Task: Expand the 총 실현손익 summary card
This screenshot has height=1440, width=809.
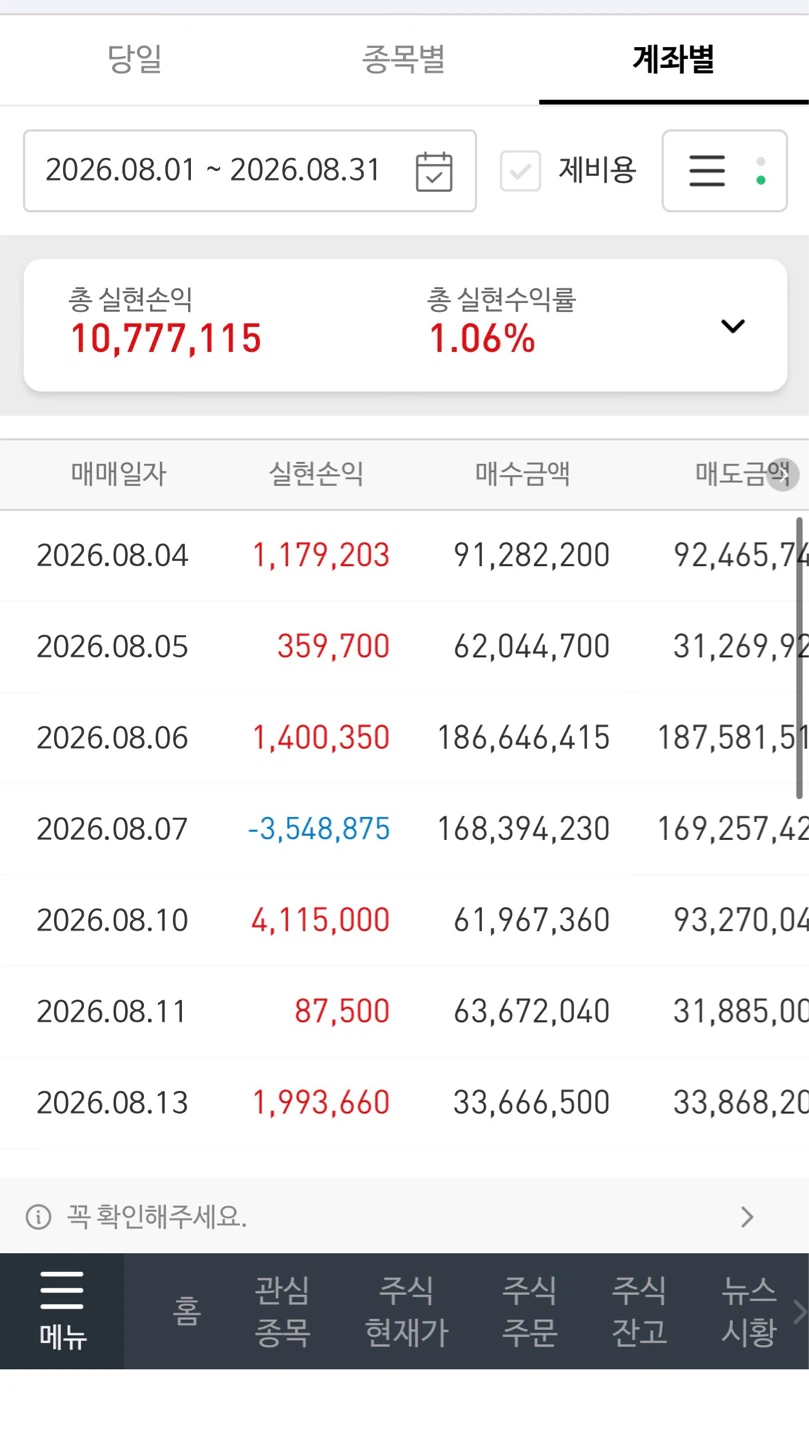Action: pos(733,326)
